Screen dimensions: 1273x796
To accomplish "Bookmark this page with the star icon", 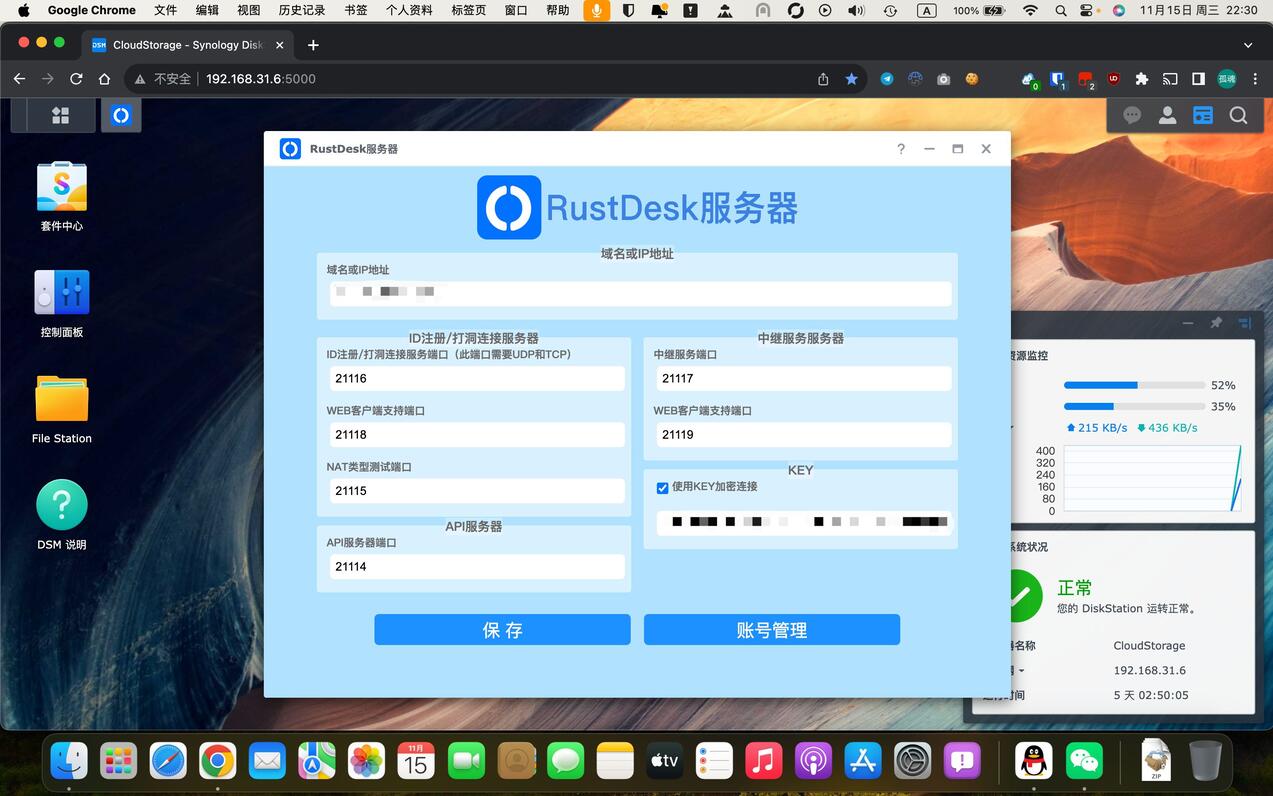I will point(851,79).
